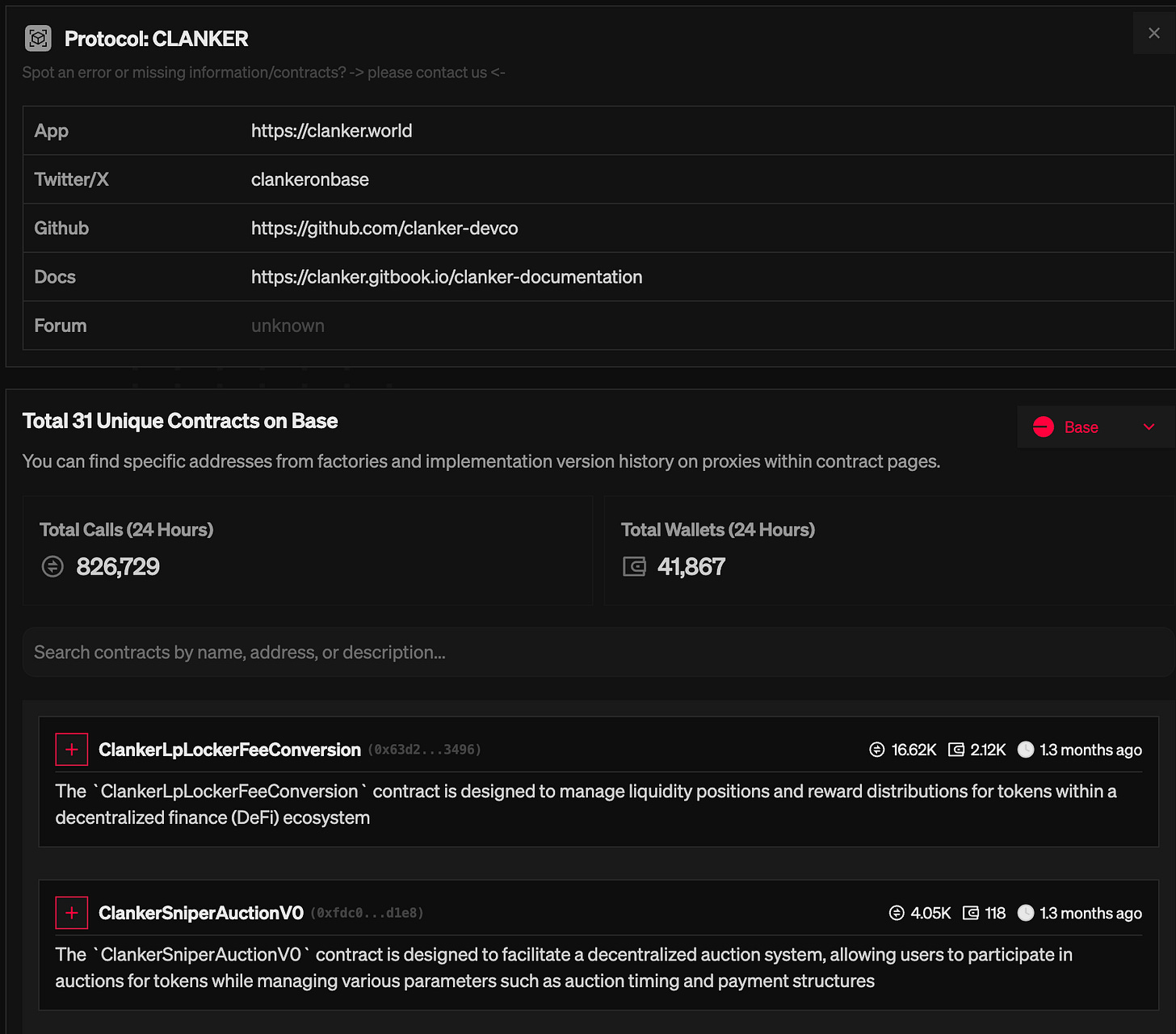Click 'Protocol: CLANKER' title text
This screenshot has width=1176, height=1034.
(x=156, y=39)
